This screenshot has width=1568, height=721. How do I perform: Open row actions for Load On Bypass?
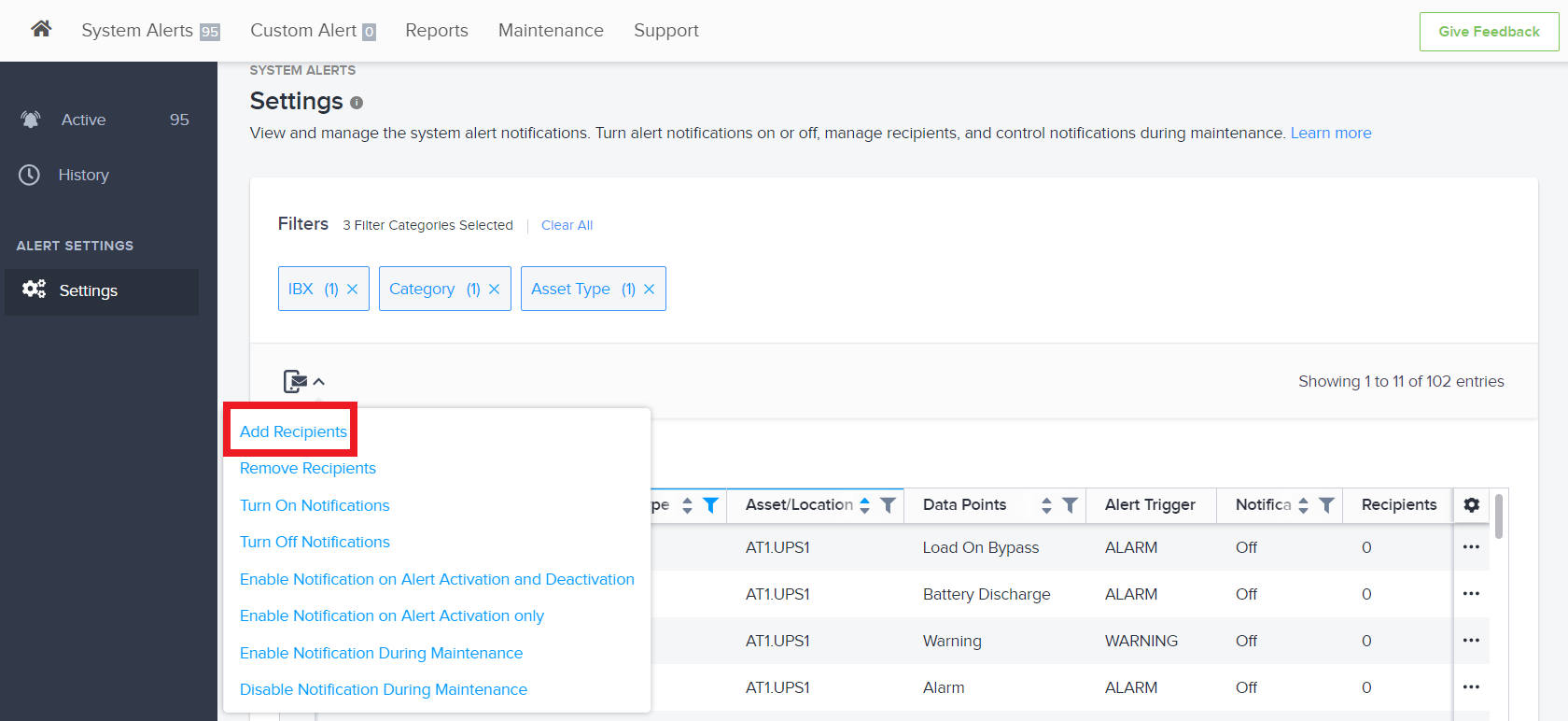tap(1472, 547)
